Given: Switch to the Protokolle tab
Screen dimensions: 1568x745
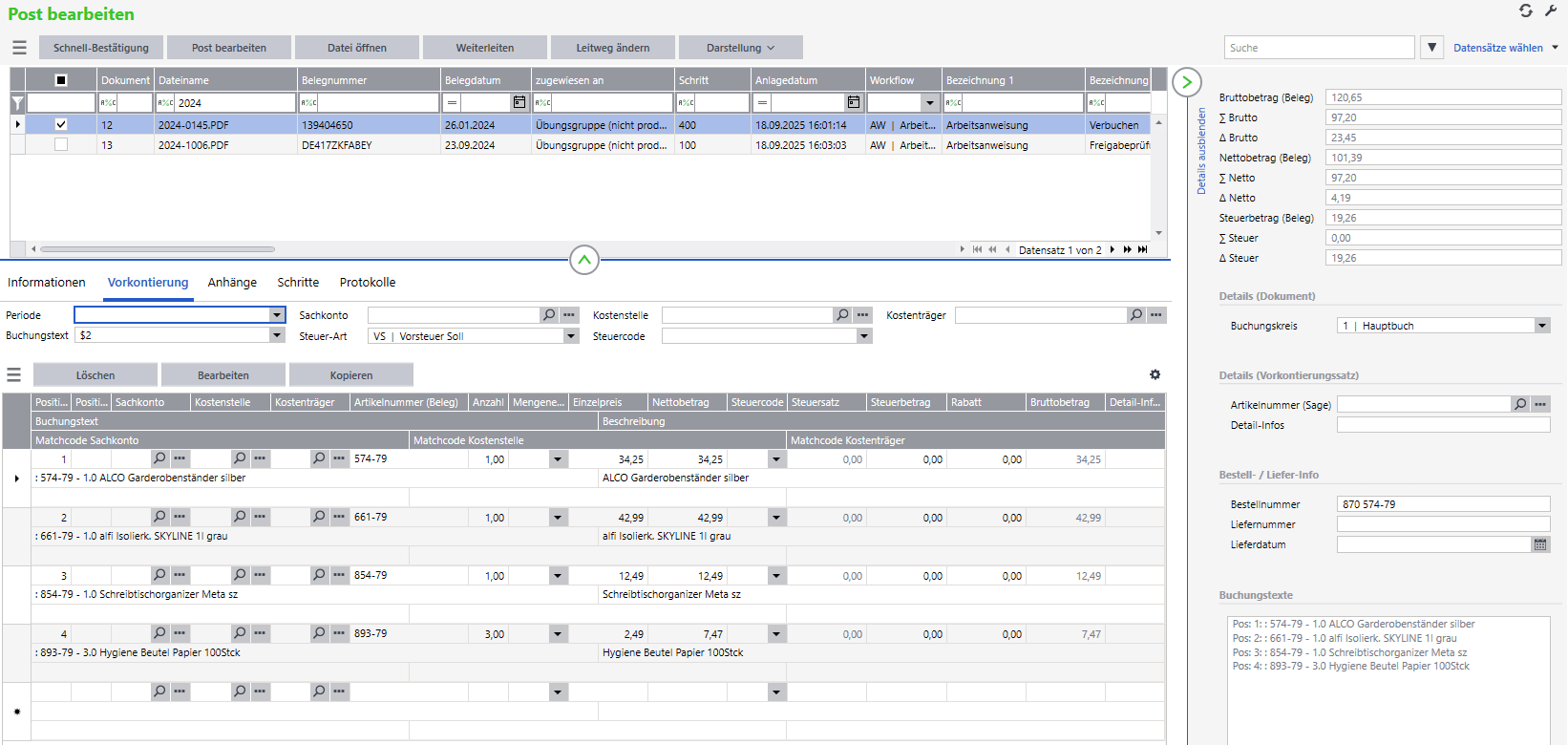Looking at the screenshot, I should 368,283.
